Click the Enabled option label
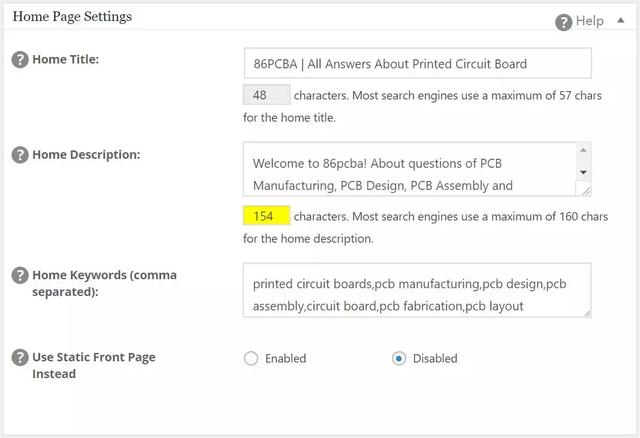This screenshot has width=640, height=438. (285, 358)
